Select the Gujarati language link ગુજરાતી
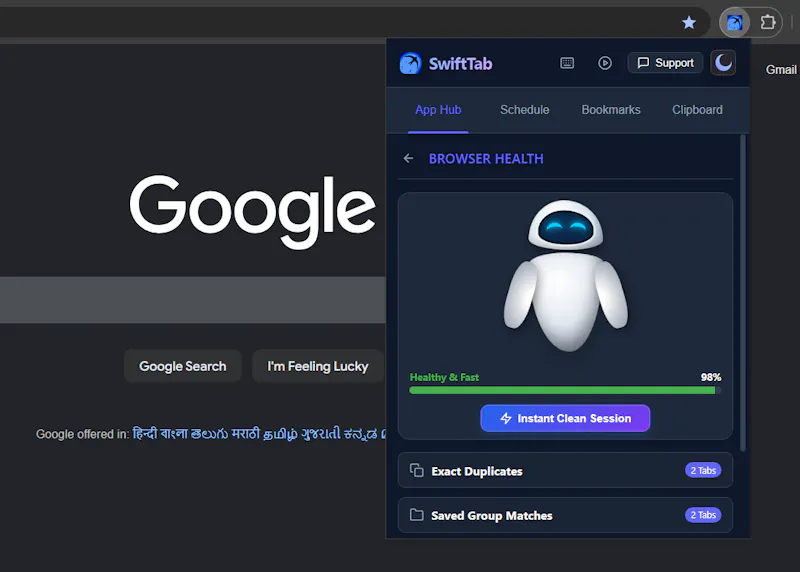 tap(320, 434)
